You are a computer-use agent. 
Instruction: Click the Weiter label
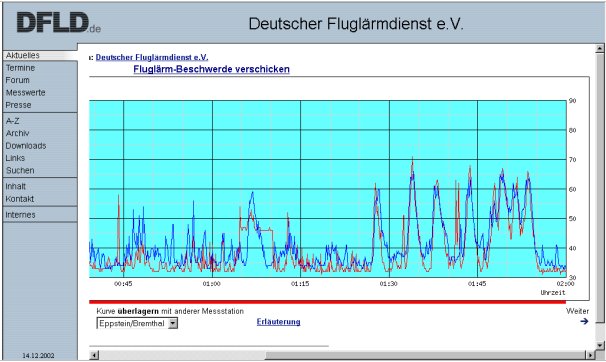(x=577, y=311)
